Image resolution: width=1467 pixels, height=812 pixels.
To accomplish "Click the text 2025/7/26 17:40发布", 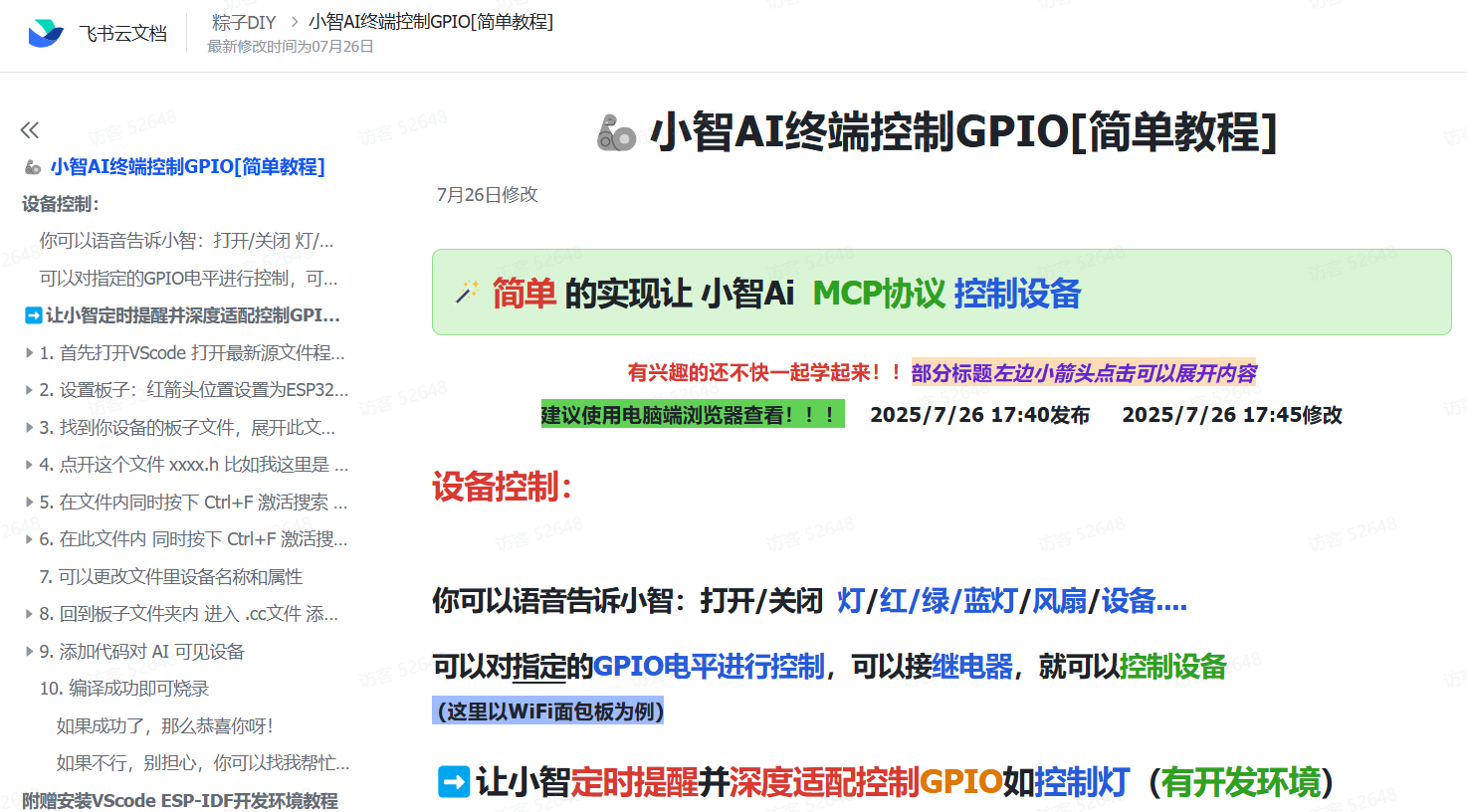I will pyautogui.click(x=980, y=415).
